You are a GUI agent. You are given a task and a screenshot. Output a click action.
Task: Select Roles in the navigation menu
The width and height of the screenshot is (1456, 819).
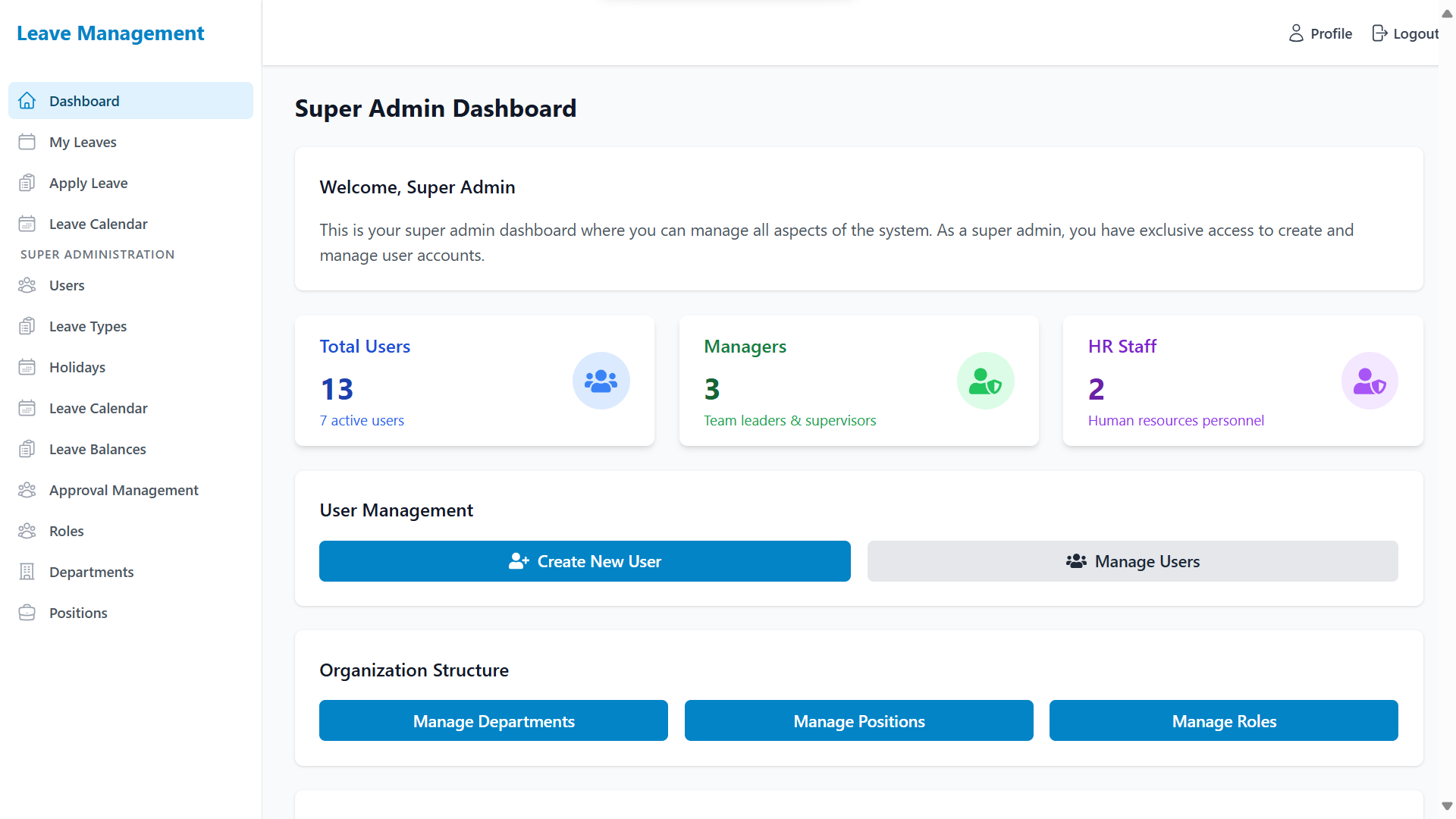(66, 531)
